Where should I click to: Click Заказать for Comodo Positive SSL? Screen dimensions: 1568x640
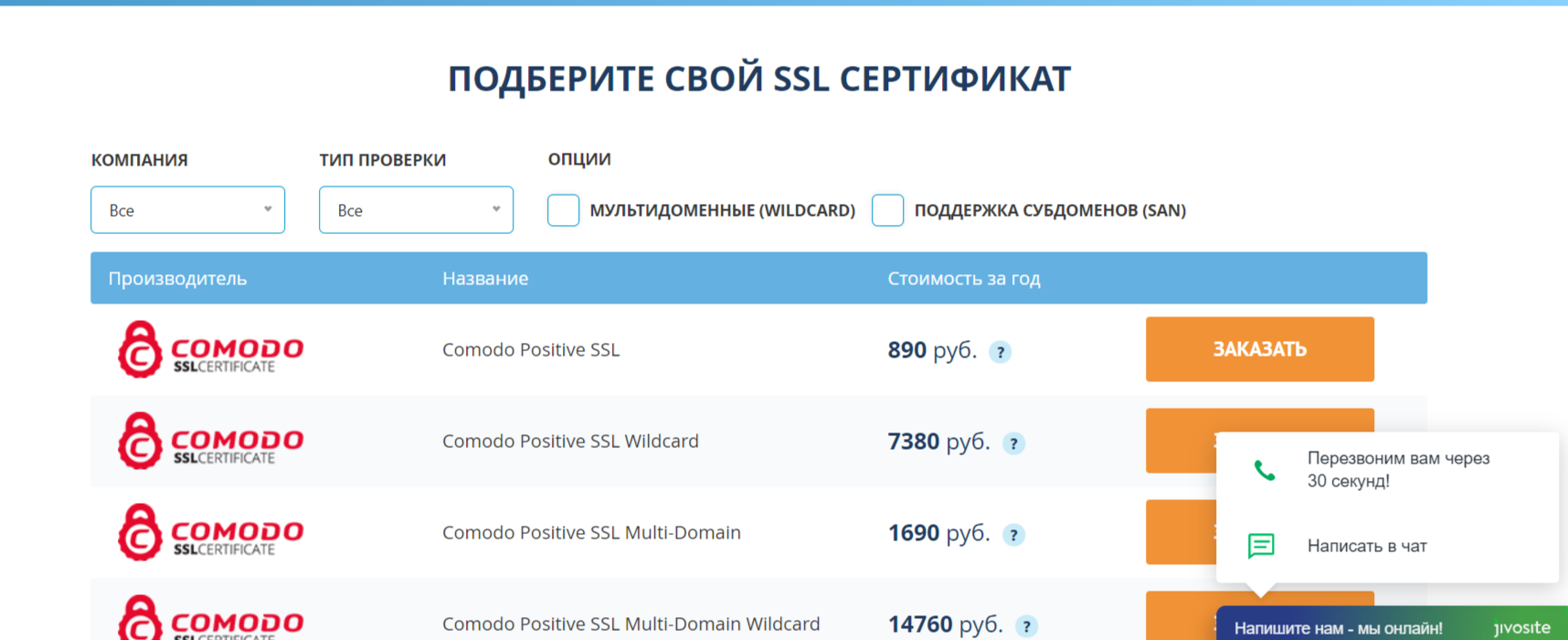[1259, 349]
